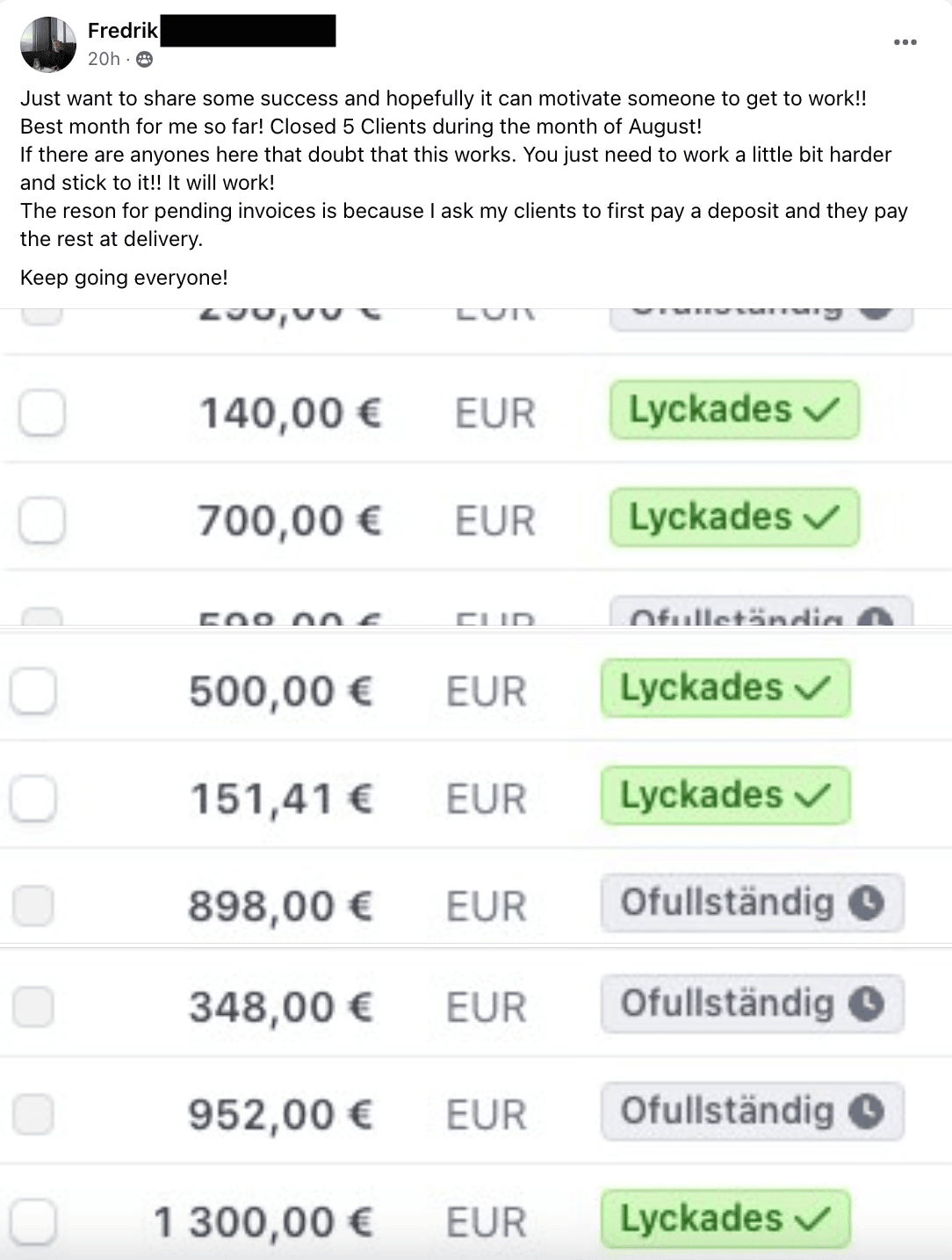Tick the checkbox for the 700,00 € row

42,520
